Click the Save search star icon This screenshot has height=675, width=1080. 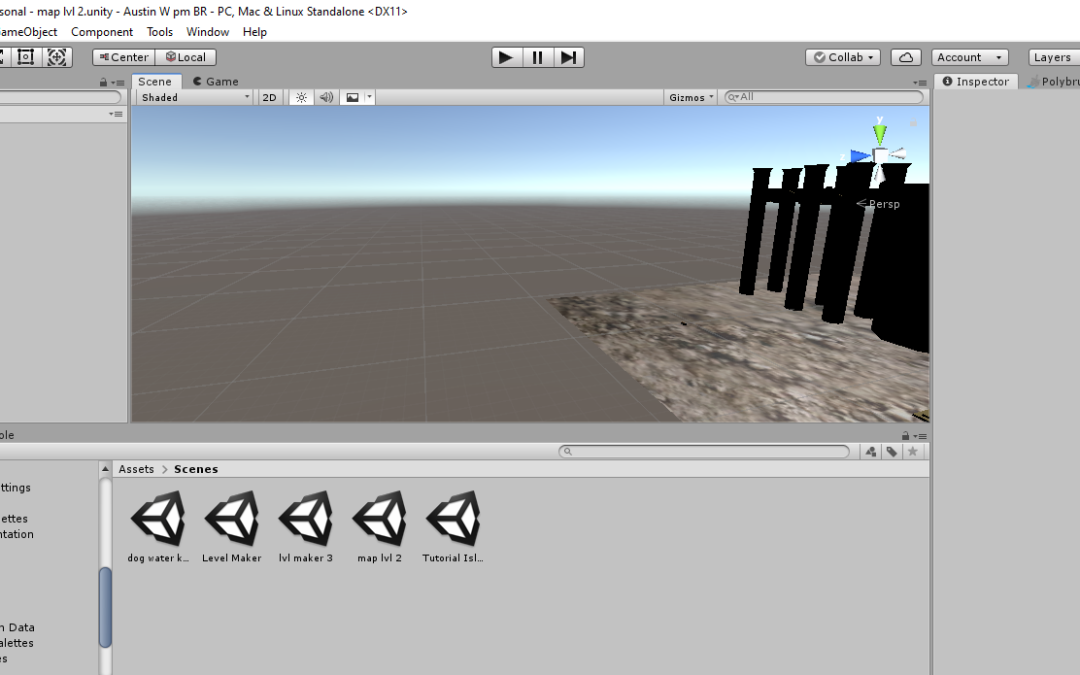tap(913, 452)
